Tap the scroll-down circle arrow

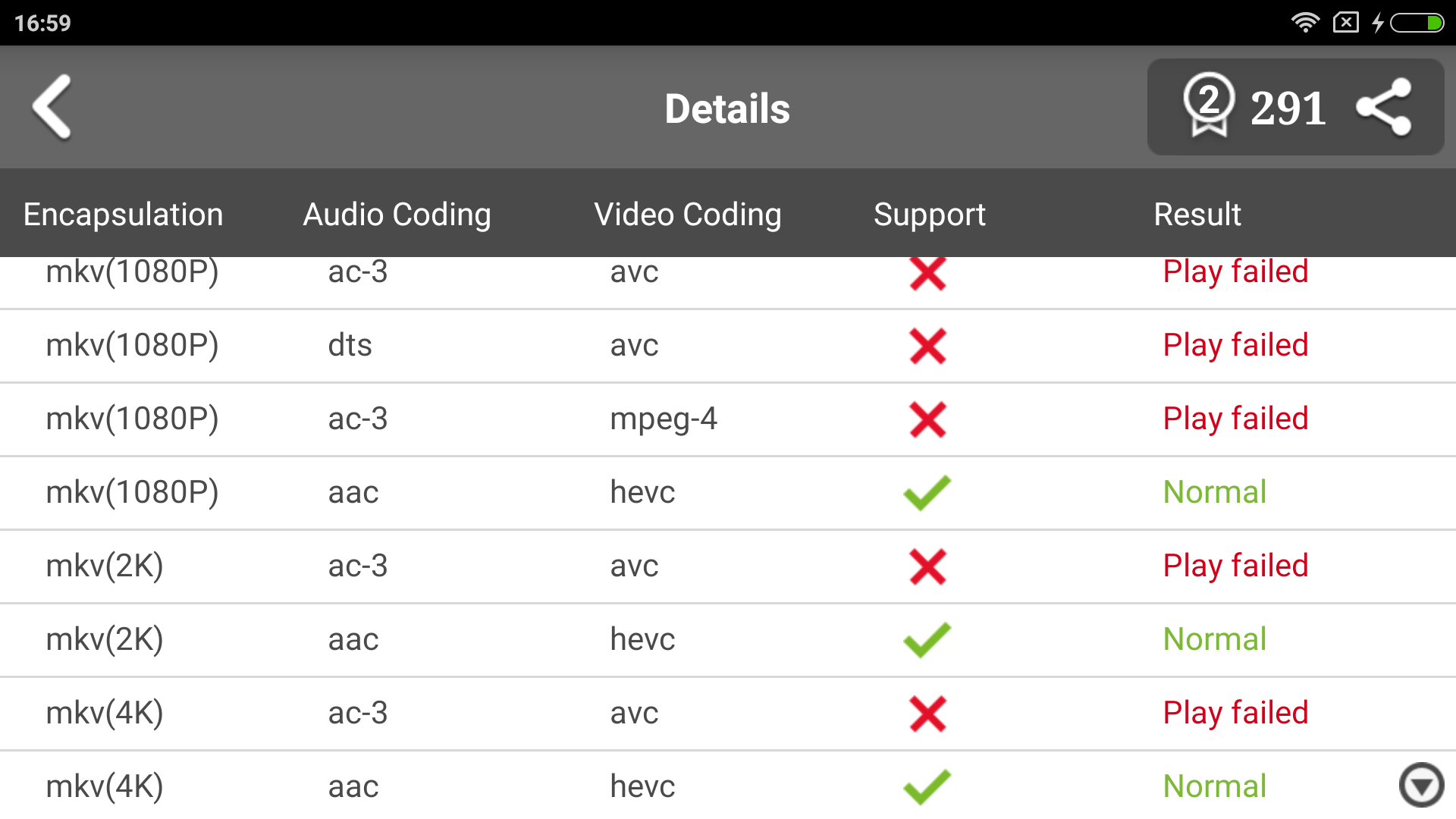coord(1421,785)
